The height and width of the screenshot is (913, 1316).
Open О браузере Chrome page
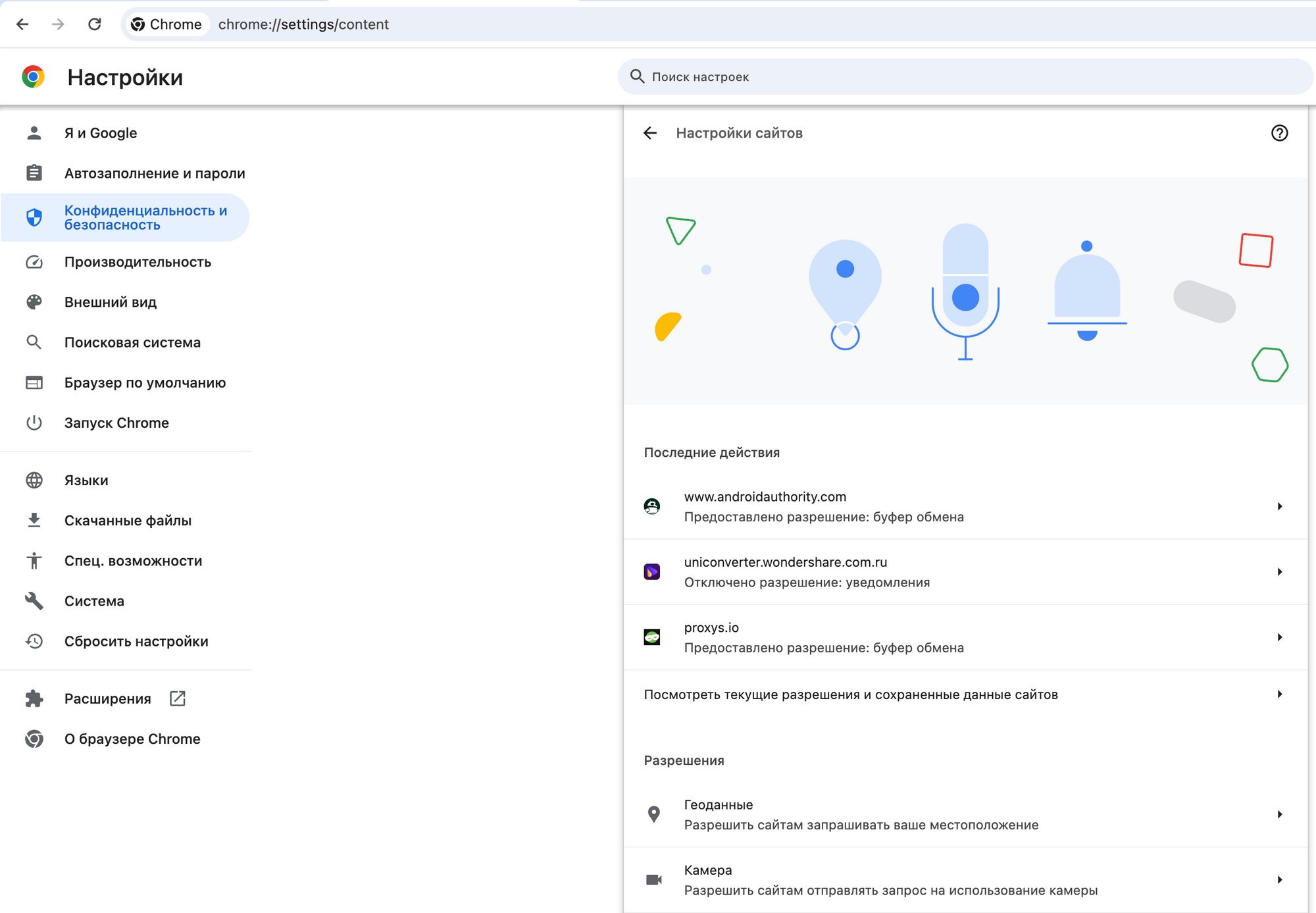pos(132,739)
